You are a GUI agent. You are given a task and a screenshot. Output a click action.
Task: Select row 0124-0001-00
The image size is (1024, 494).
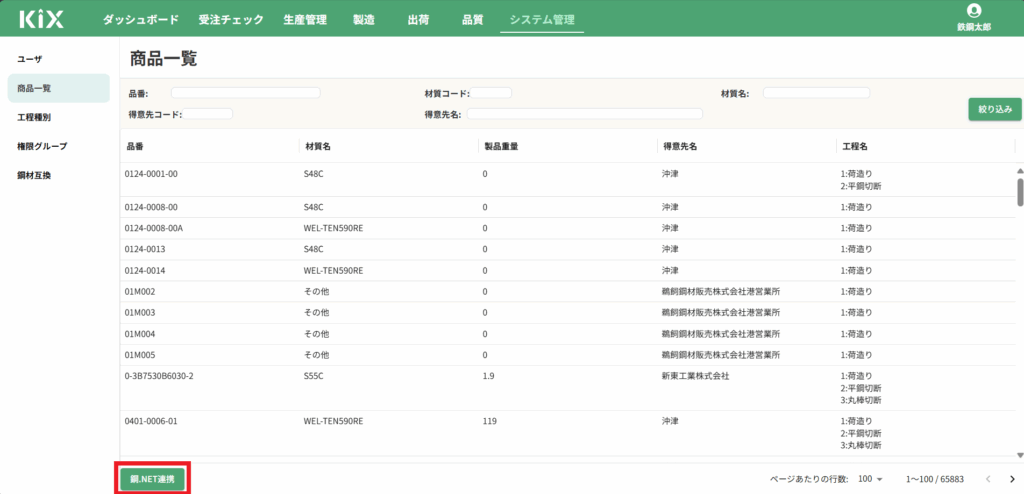coord(568,180)
